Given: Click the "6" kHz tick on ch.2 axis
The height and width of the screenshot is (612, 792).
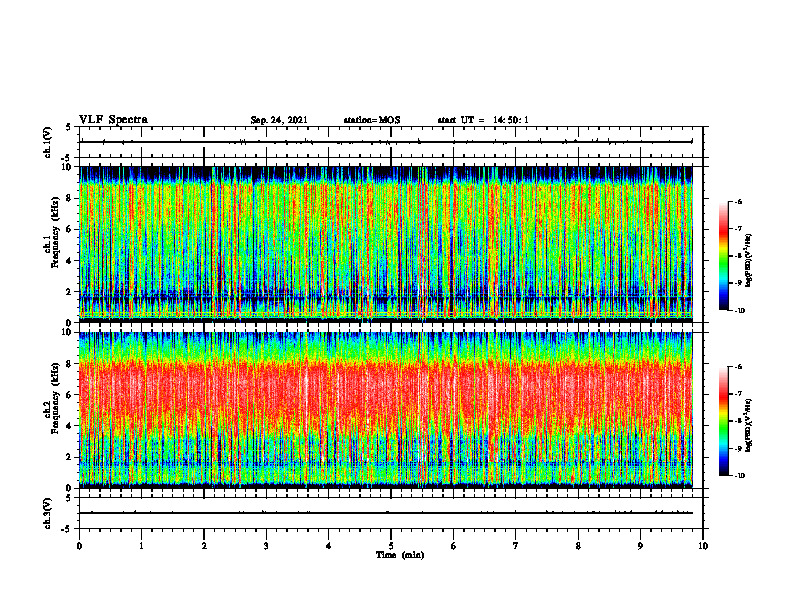Looking at the screenshot, I should pyautogui.click(x=69, y=395).
